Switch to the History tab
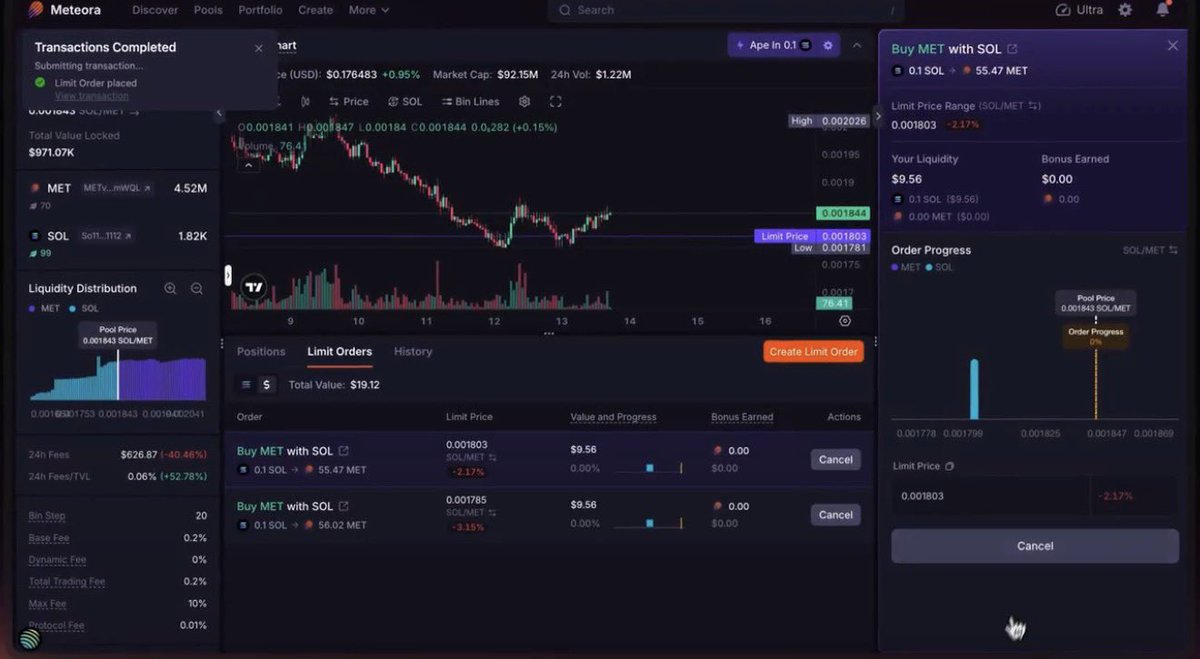 (x=413, y=352)
